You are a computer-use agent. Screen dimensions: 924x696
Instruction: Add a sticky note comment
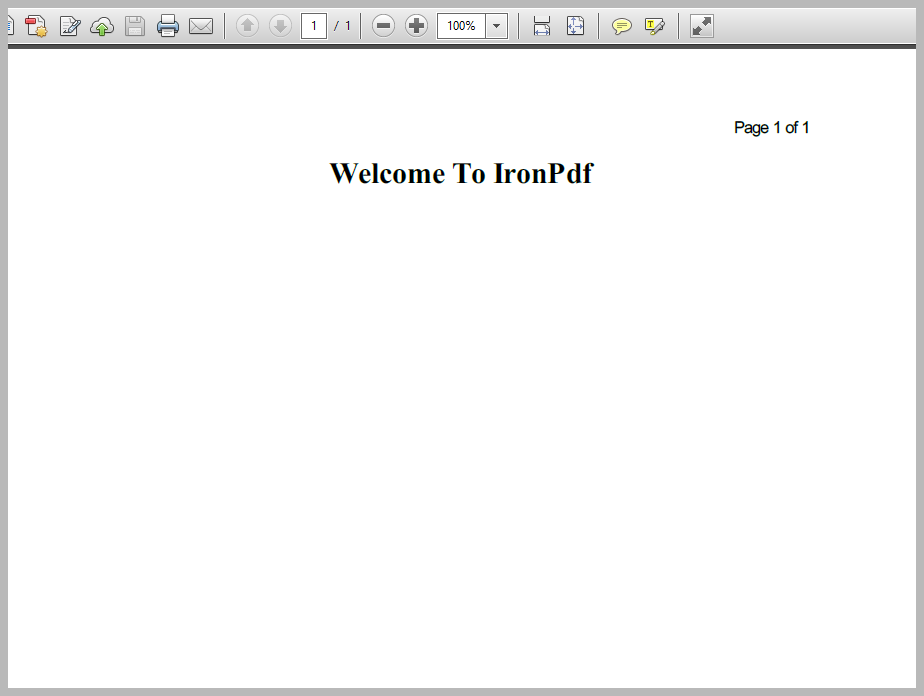click(622, 27)
